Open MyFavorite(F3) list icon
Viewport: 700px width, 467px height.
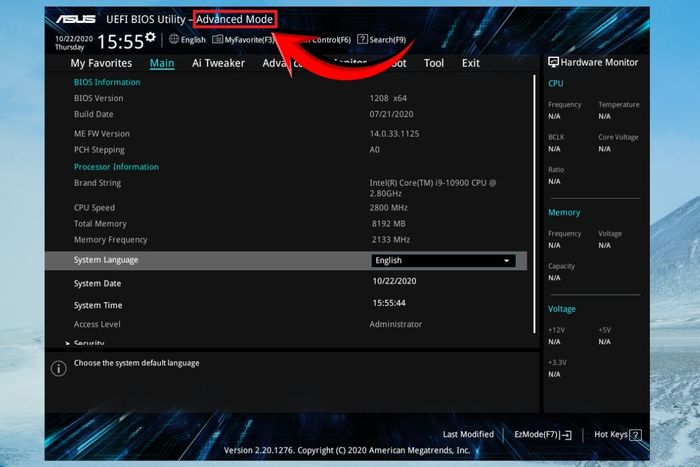click(x=217, y=39)
